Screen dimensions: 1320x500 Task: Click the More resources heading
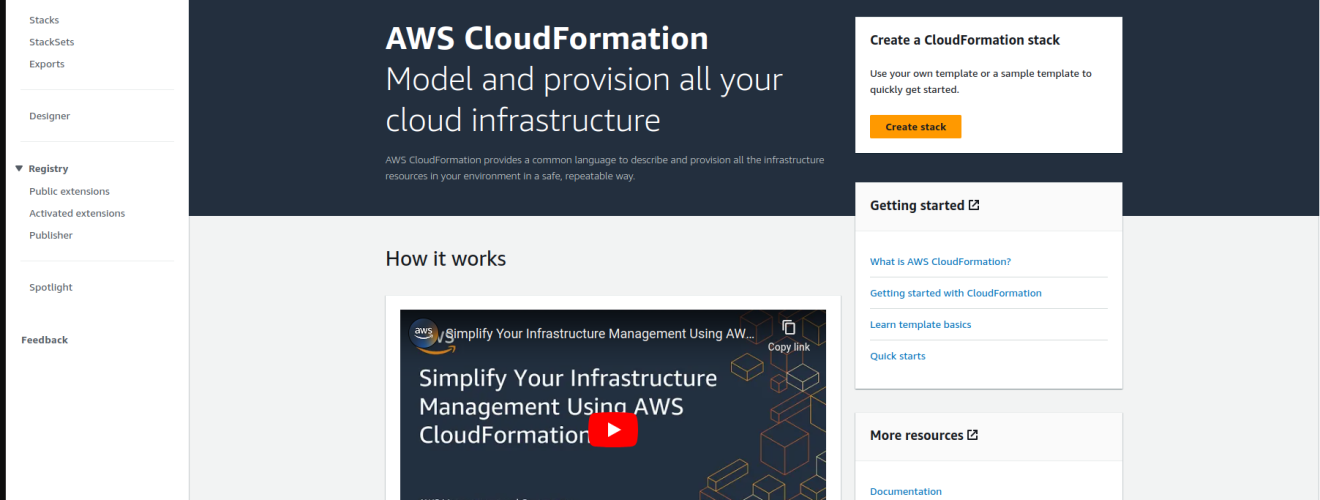pyautogui.click(x=917, y=435)
